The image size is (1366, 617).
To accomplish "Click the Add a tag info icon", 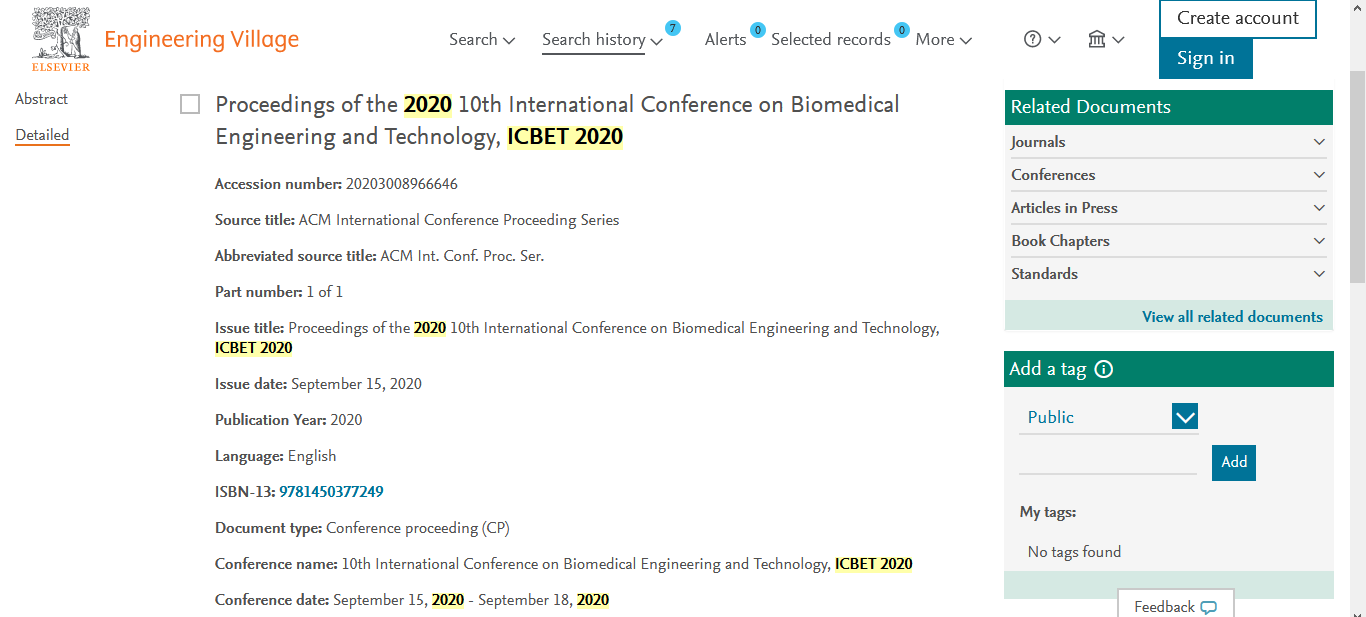I will point(1104,369).
